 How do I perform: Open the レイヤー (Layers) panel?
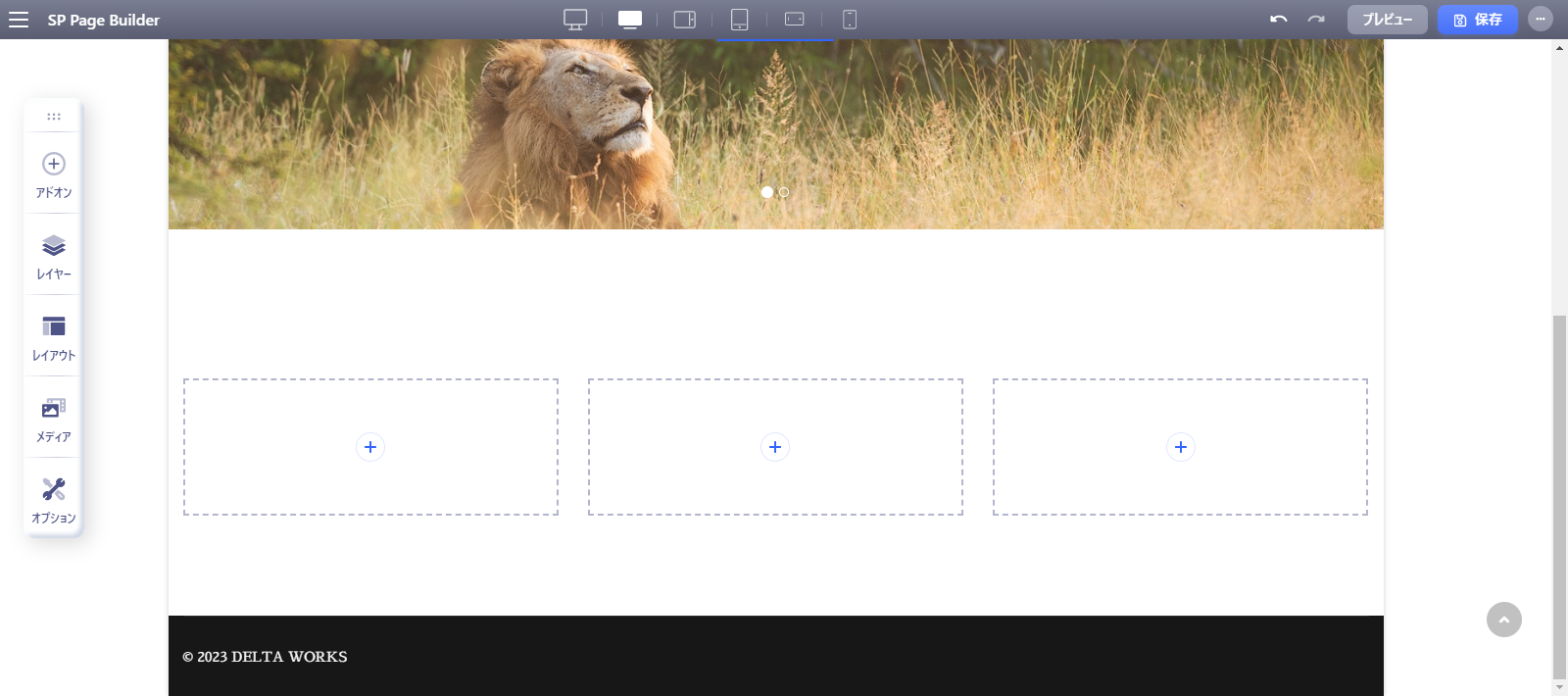[x=54, y=256]
